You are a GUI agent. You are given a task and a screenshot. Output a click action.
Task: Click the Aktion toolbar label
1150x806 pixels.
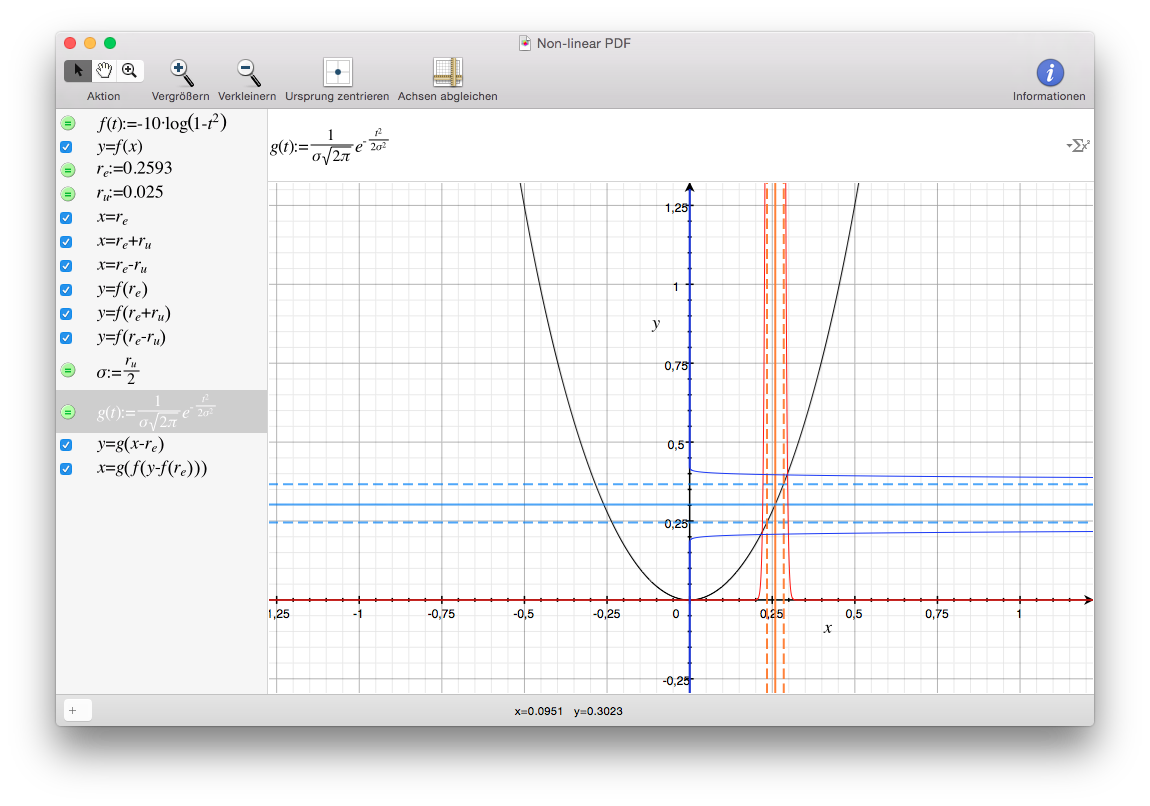point(103,96)
